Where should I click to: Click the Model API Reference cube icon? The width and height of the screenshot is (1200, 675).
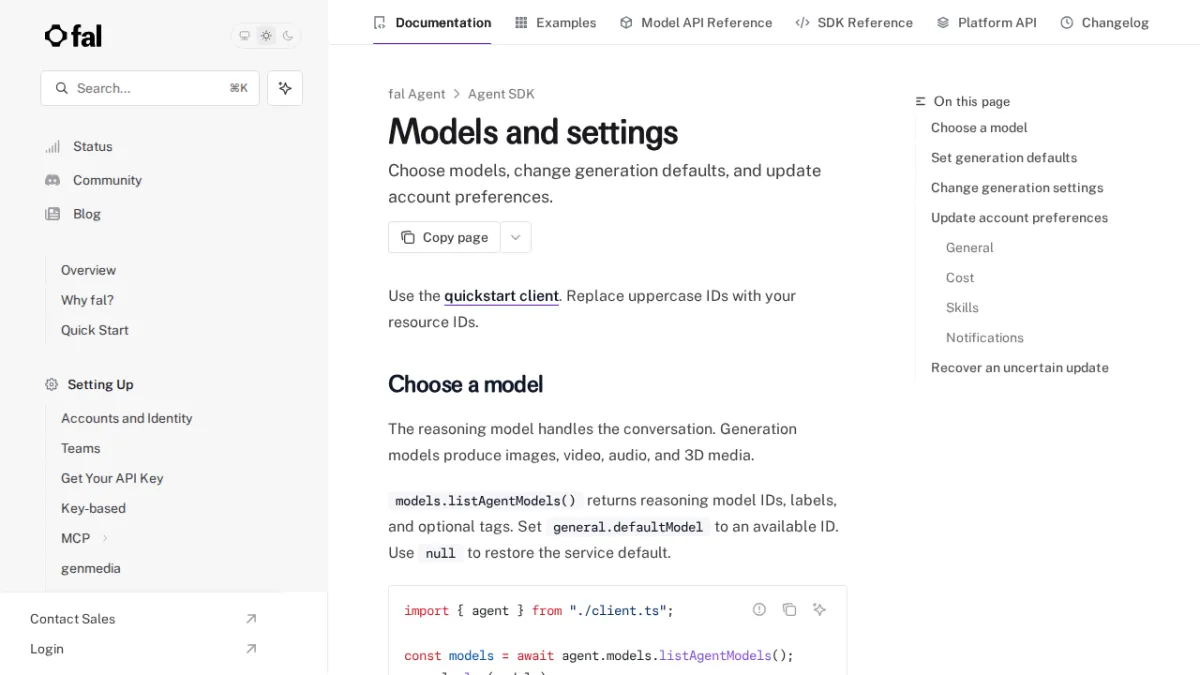pyautogui.click(x=626, y=22)
